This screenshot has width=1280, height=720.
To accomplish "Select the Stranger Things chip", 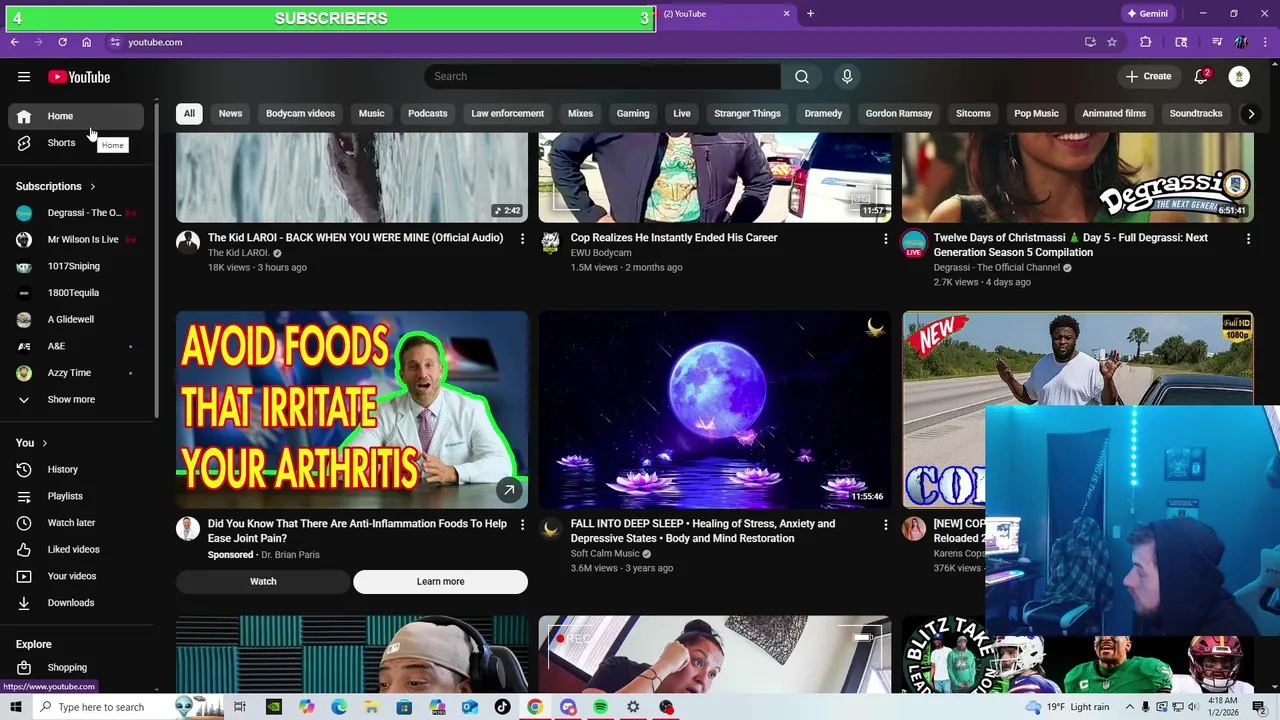I will coord(747,114).
